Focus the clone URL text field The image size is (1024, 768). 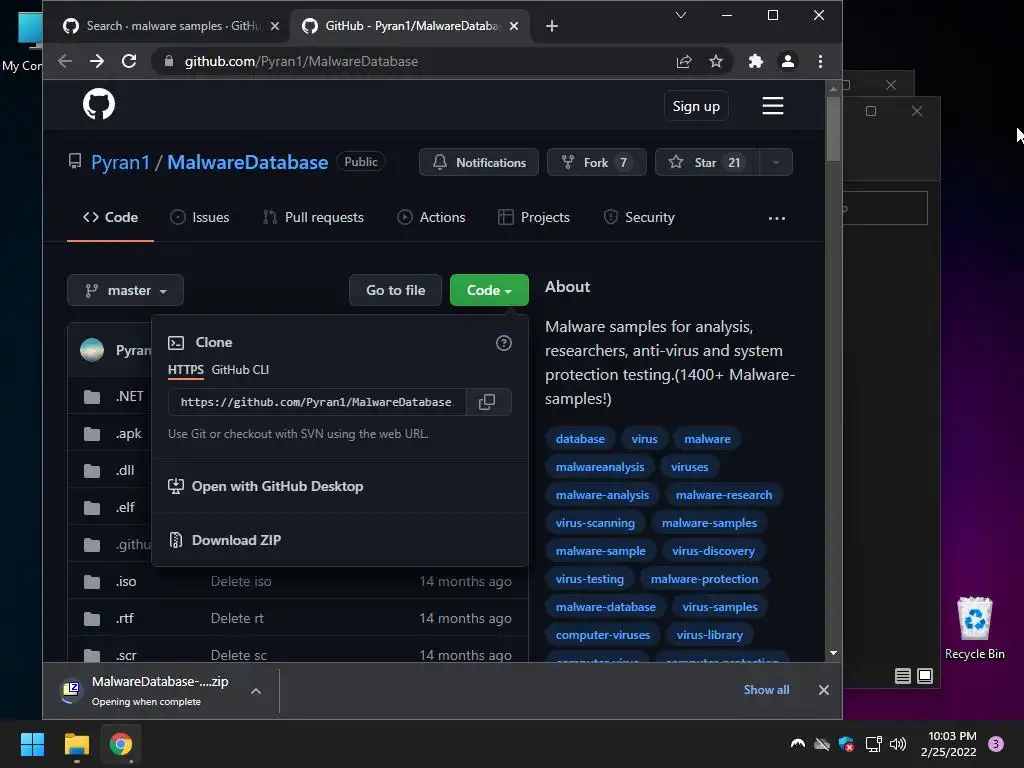(317, 402)
